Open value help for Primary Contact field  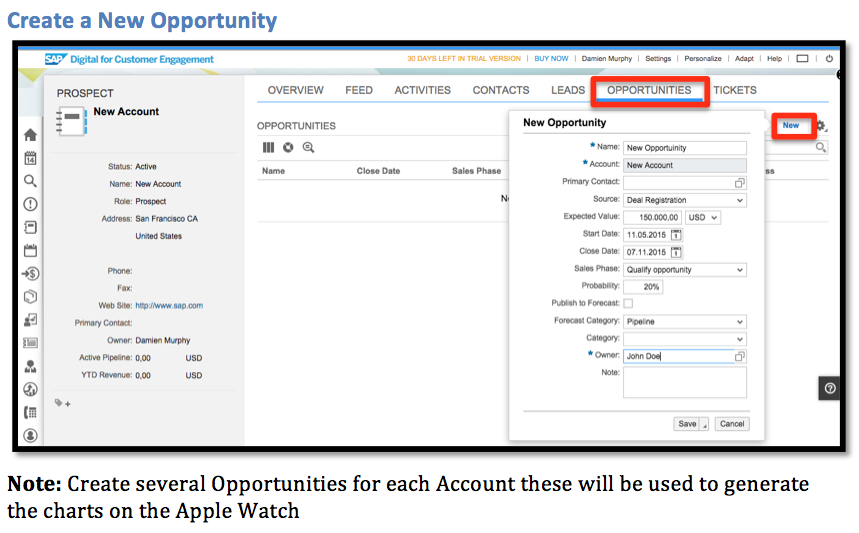(739, 183)
